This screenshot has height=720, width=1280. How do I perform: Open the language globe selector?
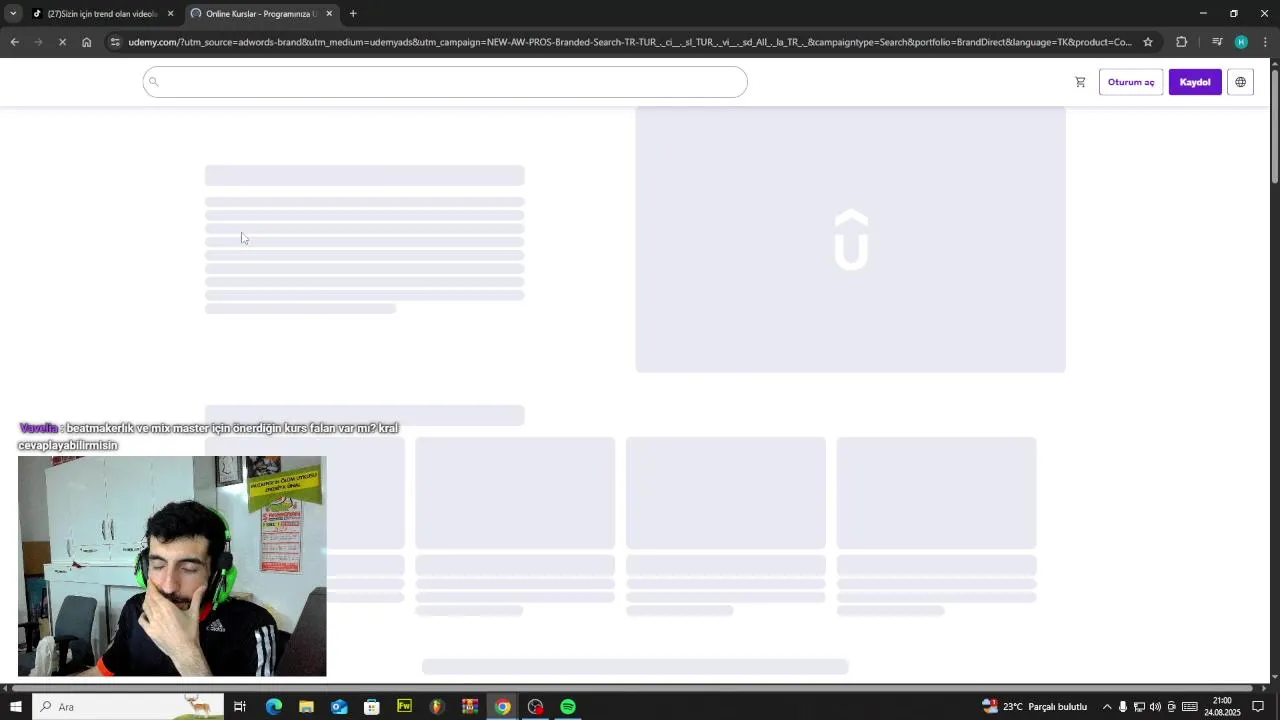(x=1240, y=82)
